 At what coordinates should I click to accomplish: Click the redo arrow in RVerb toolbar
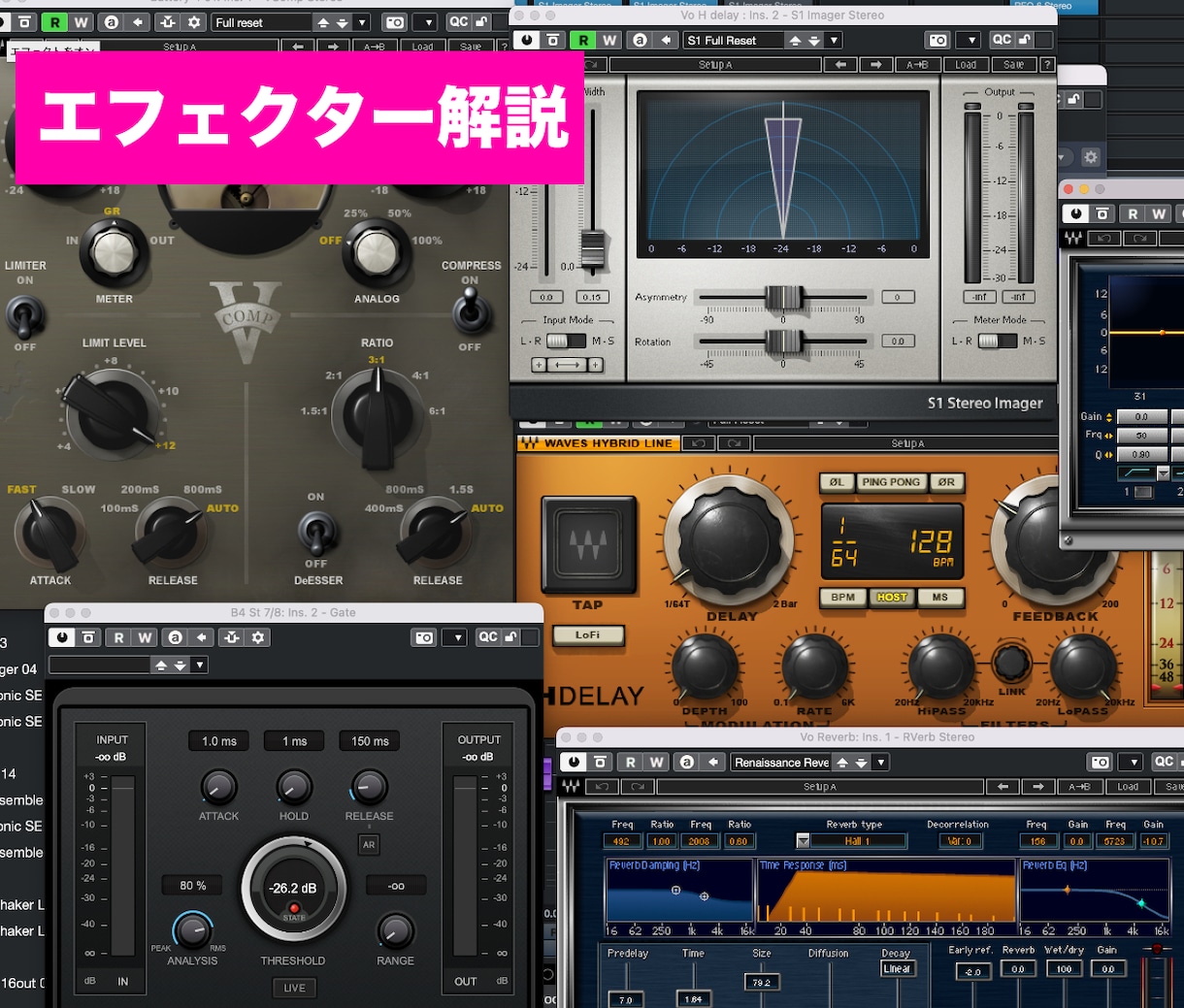[639, 786]
